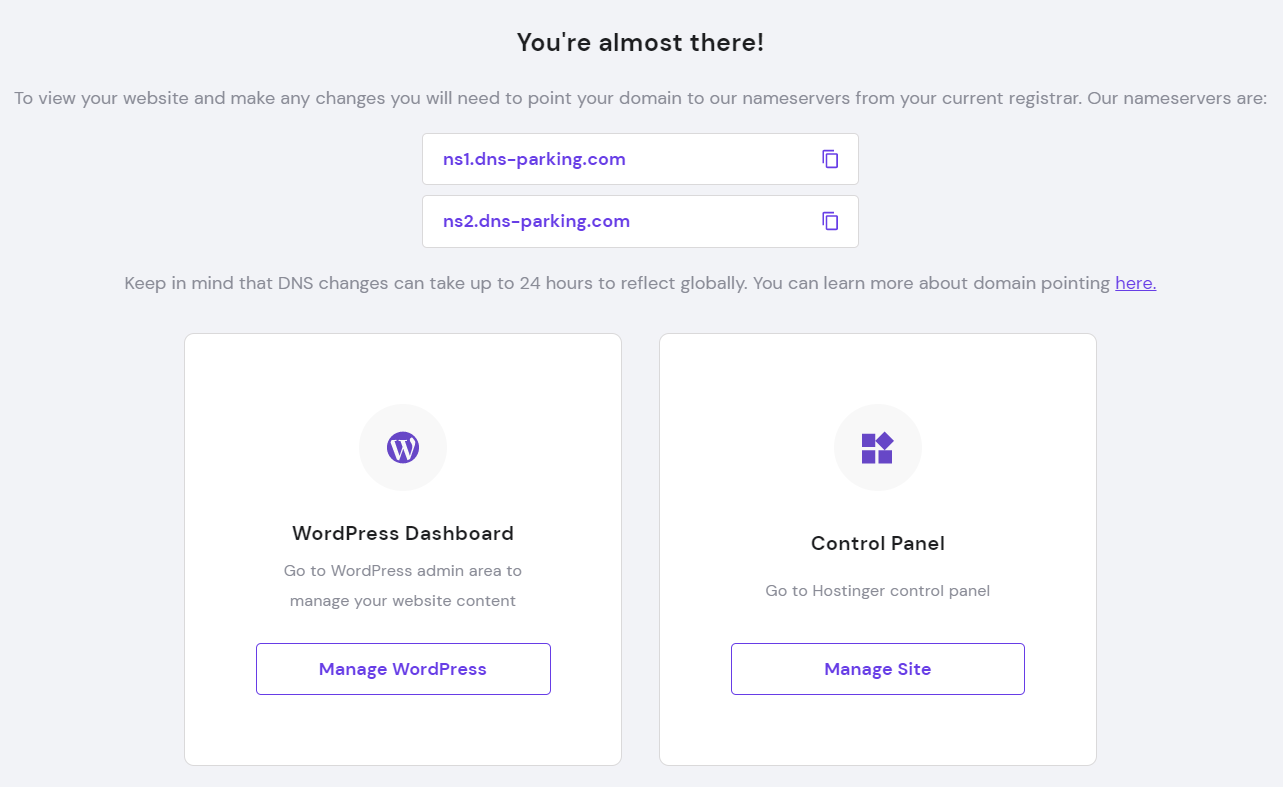Copy the ns2.dns-parking.com nameserver
Image resolution: width=1283 pixels, height=787 pixels.
[x=830, y=221]
